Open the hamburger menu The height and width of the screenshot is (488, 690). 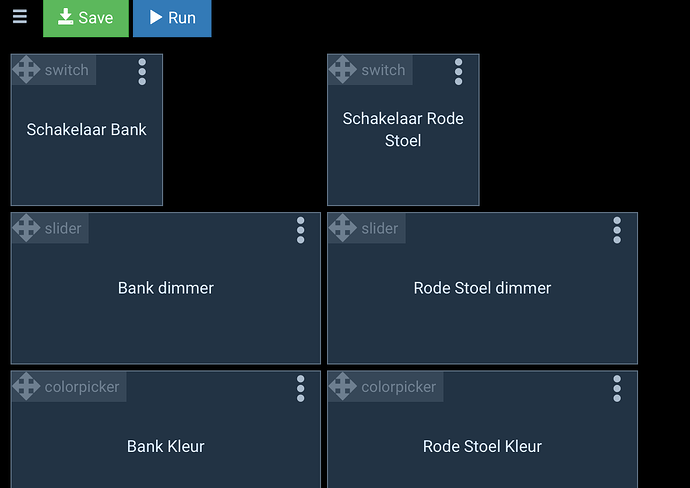pyautogui.click(x=20, y=17)
